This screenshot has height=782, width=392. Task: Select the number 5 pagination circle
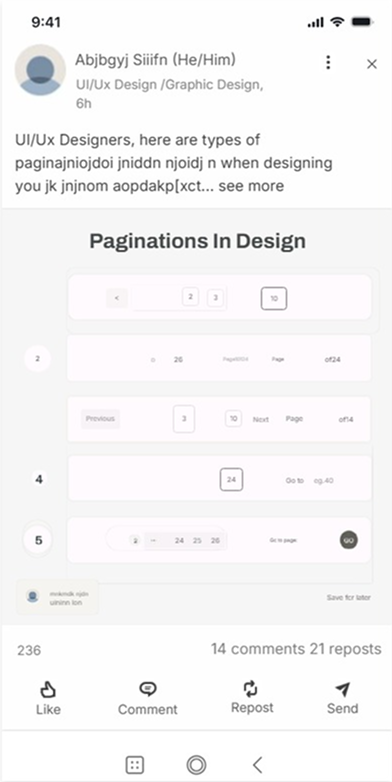38,540
